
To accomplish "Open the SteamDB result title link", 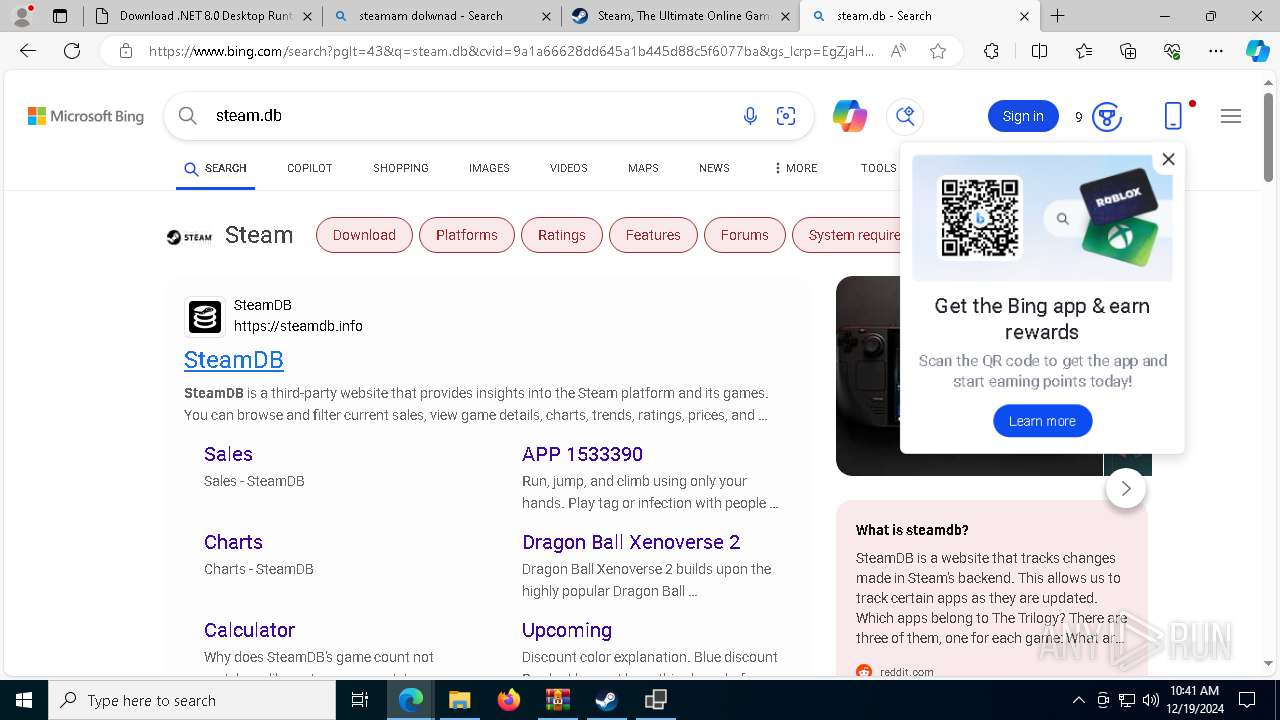I will click(x=234, y=360).
